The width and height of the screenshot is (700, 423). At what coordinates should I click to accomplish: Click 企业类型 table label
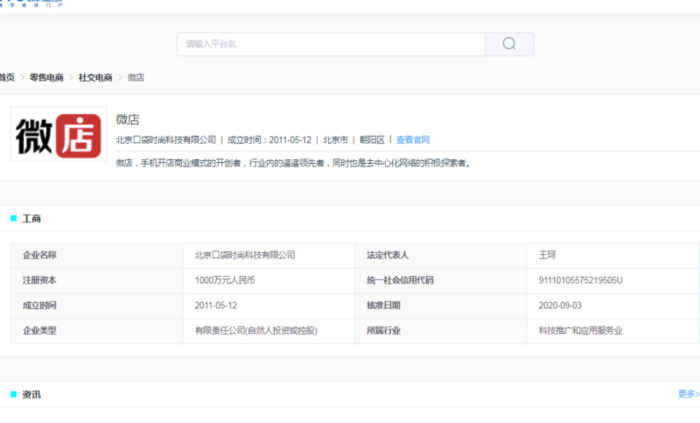(40, 331)
